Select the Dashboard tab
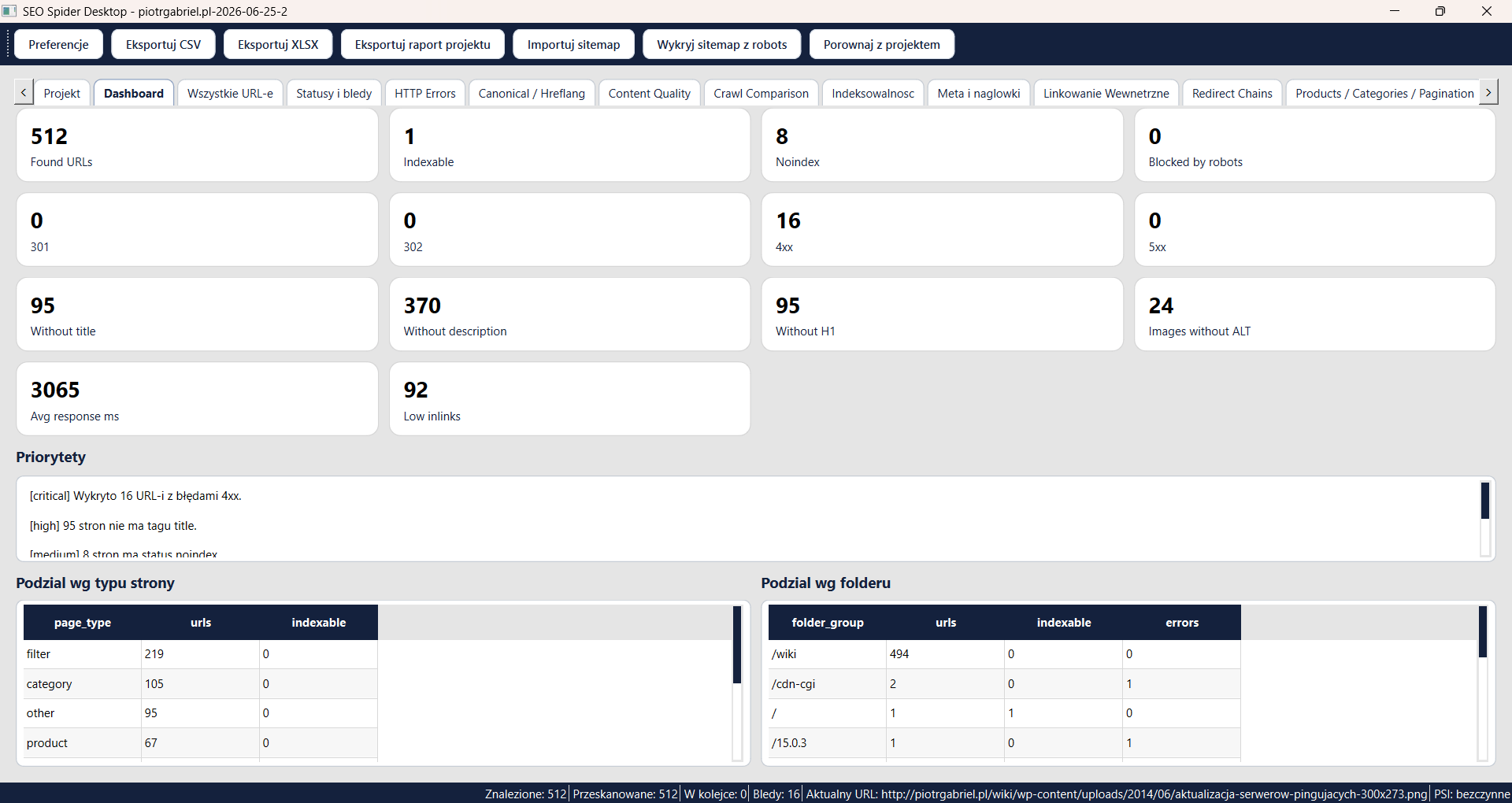The width and height of the screenshot is (1512, 803). point(134,93)
